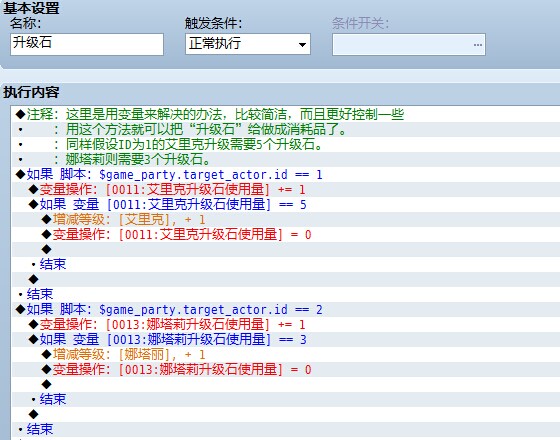Click the name field containing 升级石

[x=87, y=44]
